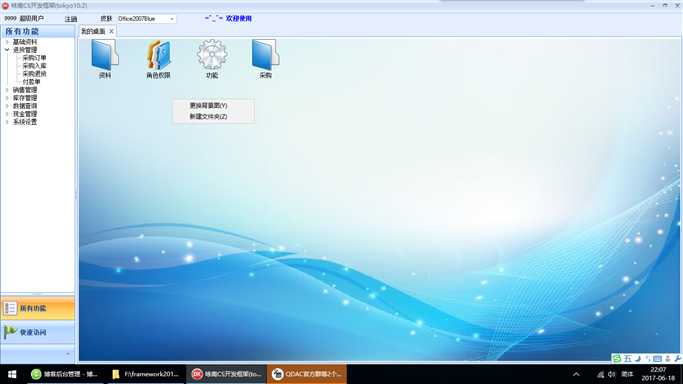The height and width of the screenshot is (384, 683).
Task: Open 采购入库 in the tree
Action: 34,66
